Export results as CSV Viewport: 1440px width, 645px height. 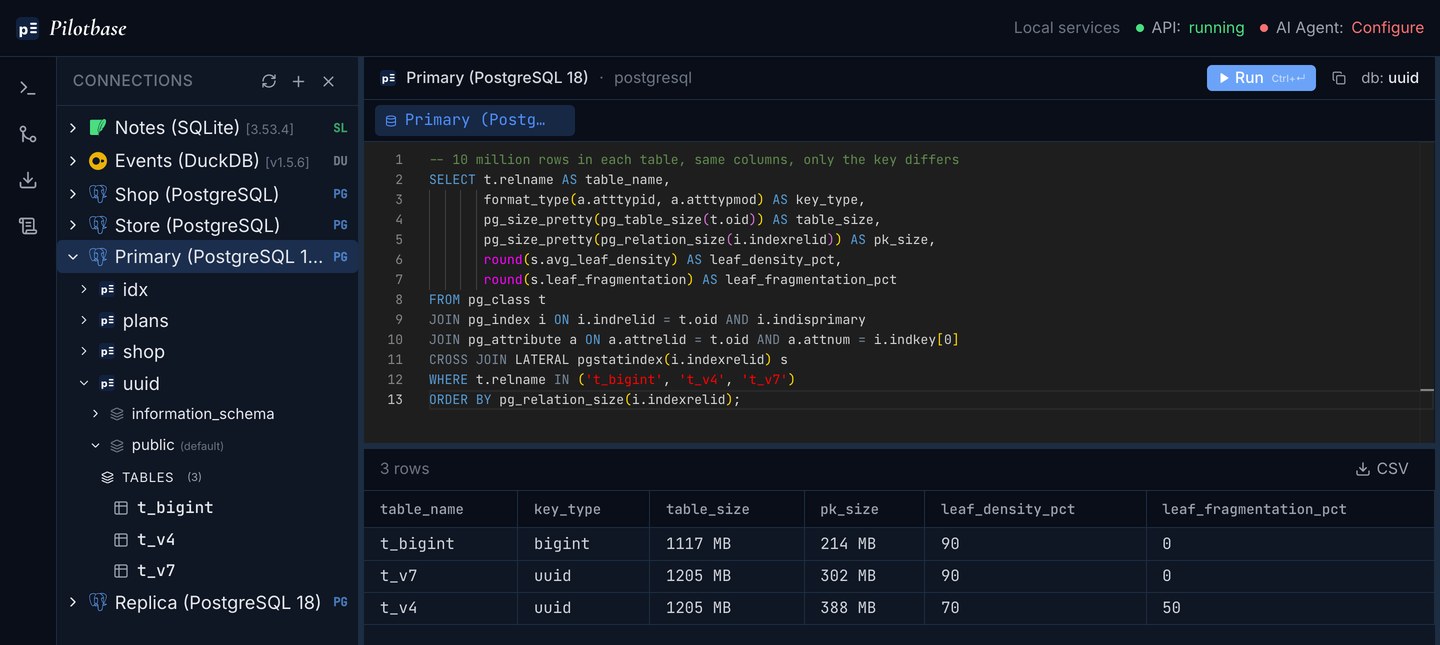(x=1382, y=469)
